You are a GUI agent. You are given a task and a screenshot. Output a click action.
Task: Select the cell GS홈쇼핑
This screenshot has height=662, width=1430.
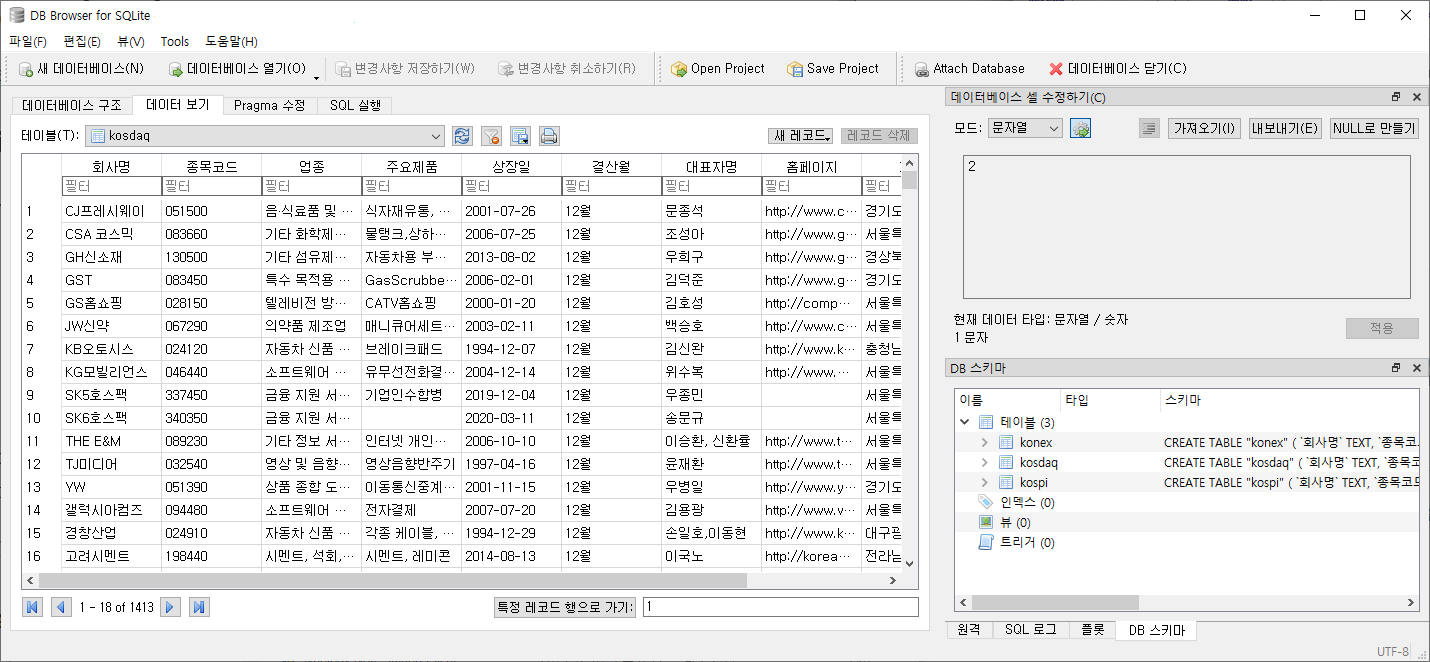click(111, 303)
